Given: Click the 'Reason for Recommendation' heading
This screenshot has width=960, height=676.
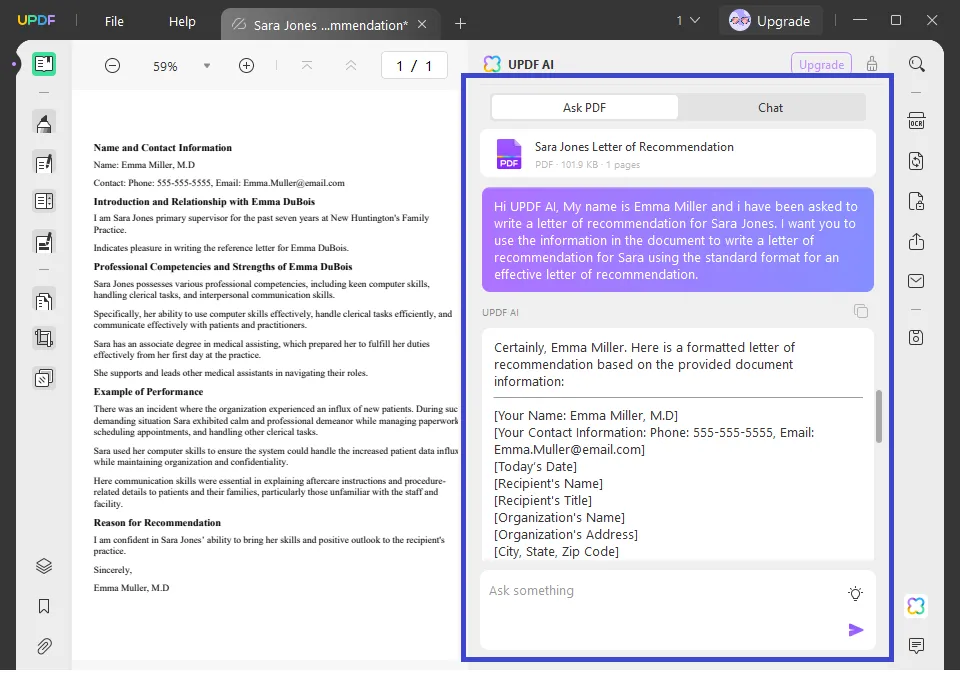Looking at the screenshot, I should coord(157,523).
